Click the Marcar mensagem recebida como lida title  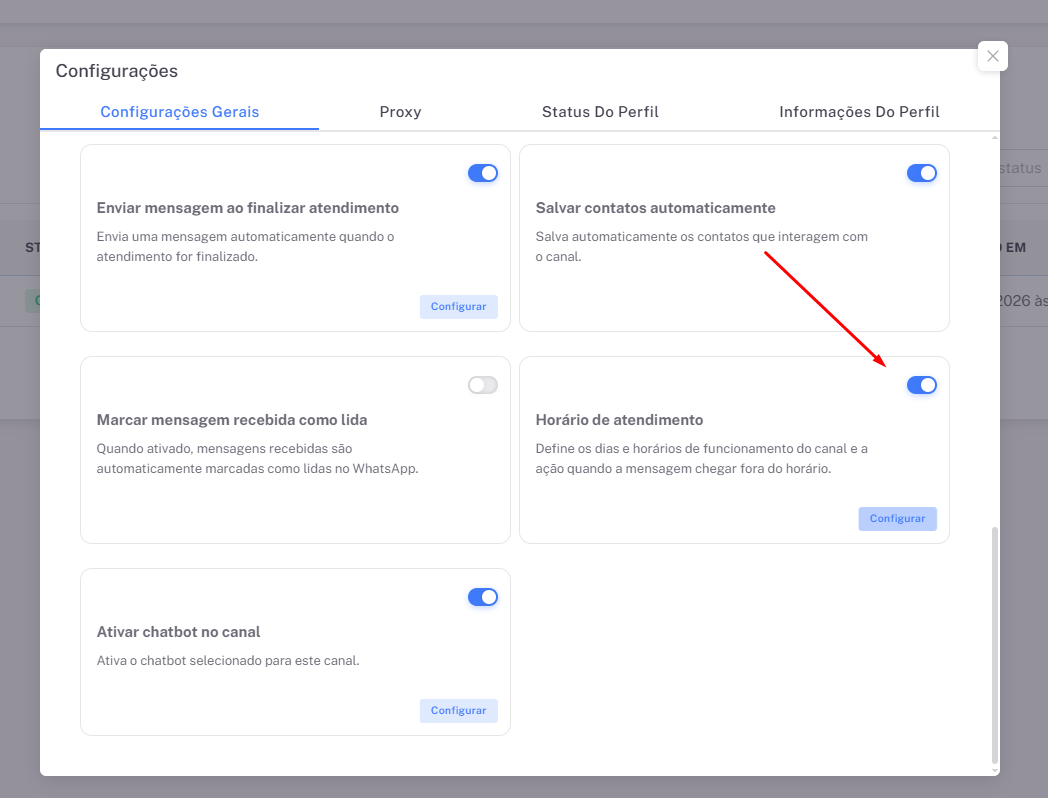click(231, 420)
